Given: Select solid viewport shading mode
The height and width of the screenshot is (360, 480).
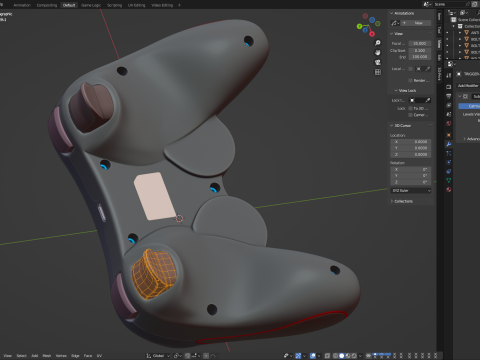Looking at the screenshot, I should point(341,356).
